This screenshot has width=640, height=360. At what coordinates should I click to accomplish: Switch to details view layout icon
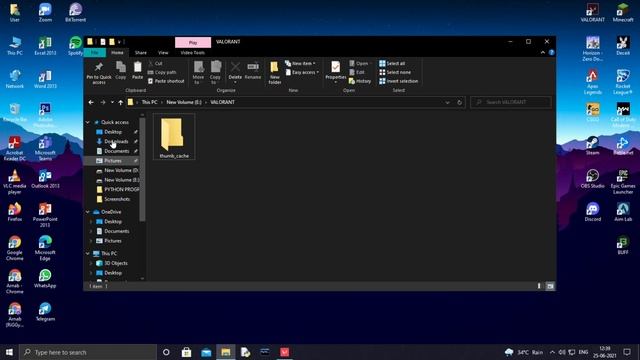[x=539, y=286]
